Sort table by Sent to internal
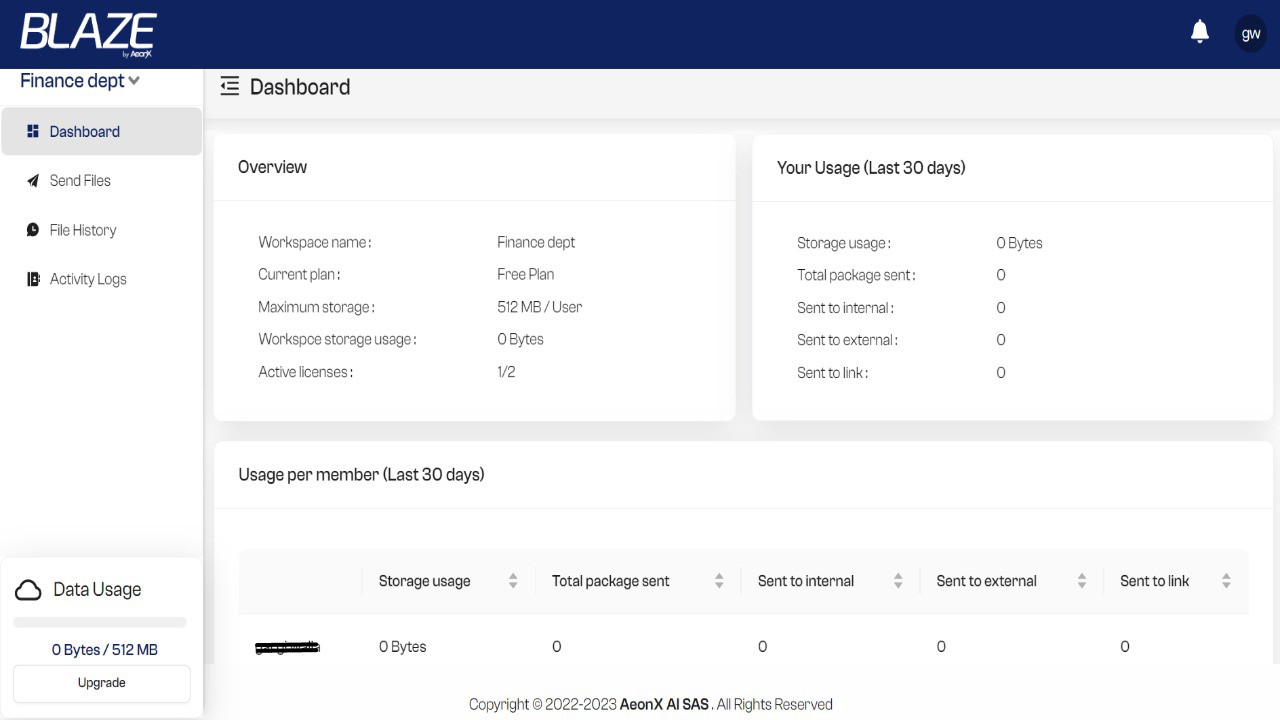 pyautogui.click(x=898, y=581)
